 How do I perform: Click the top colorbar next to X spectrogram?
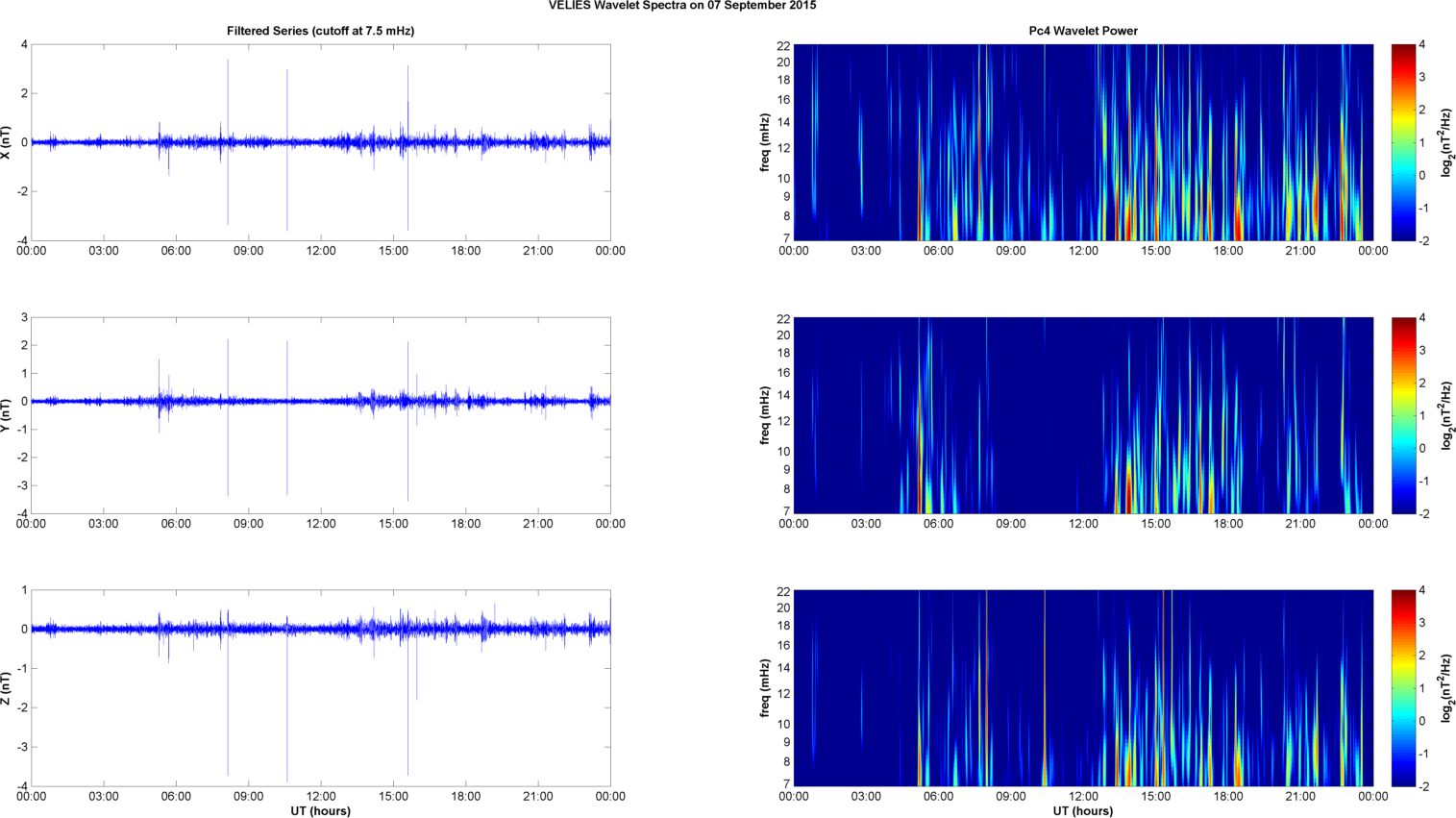click(1403, 142)
